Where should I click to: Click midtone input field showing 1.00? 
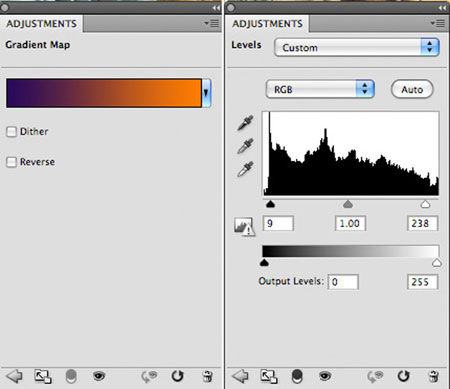click(x=350, y=223)
